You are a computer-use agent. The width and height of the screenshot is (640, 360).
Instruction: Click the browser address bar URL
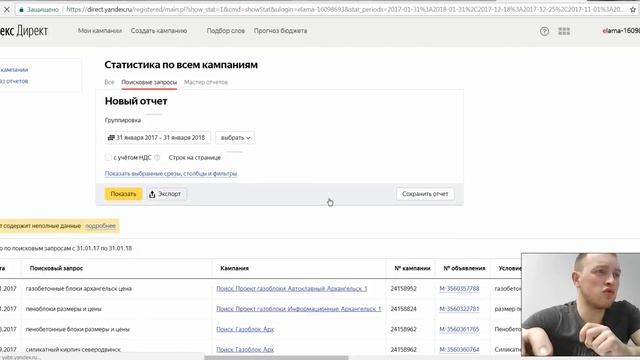click(345, 9)
